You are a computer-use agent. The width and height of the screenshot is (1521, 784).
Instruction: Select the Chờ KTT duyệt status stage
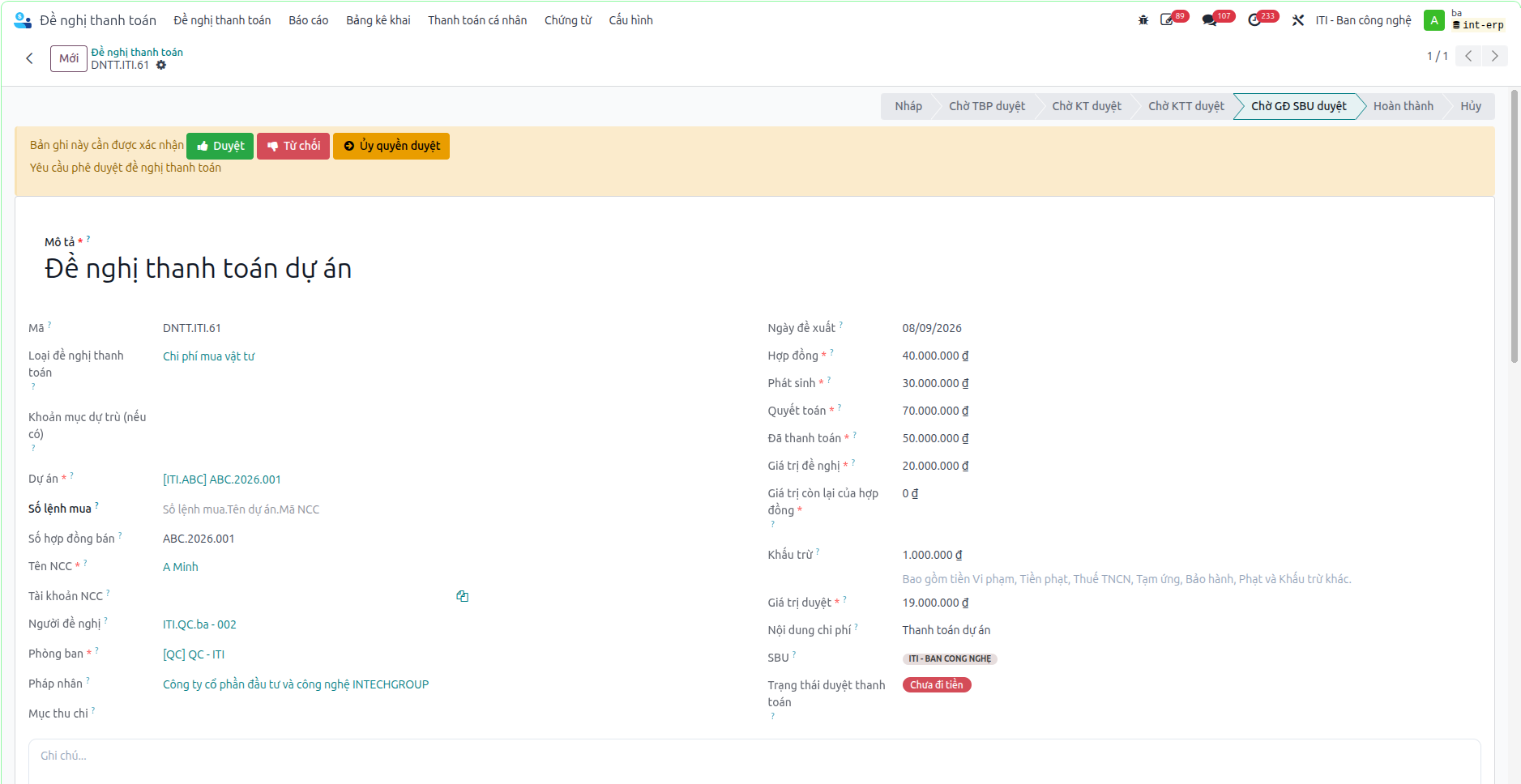point(1186,106)
